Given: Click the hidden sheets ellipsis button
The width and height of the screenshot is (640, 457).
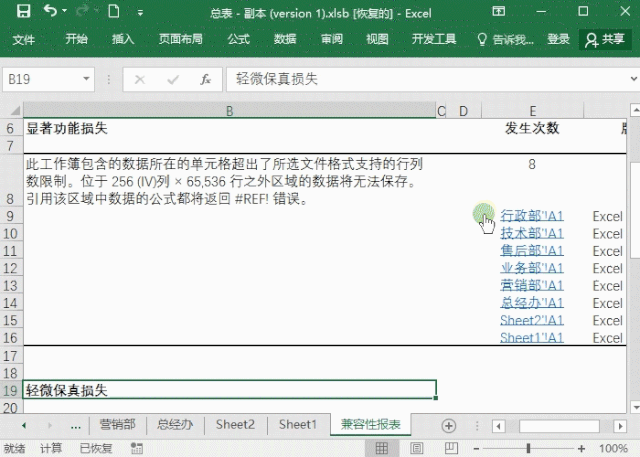Looking at the screenshot, I should coord(76,426).
